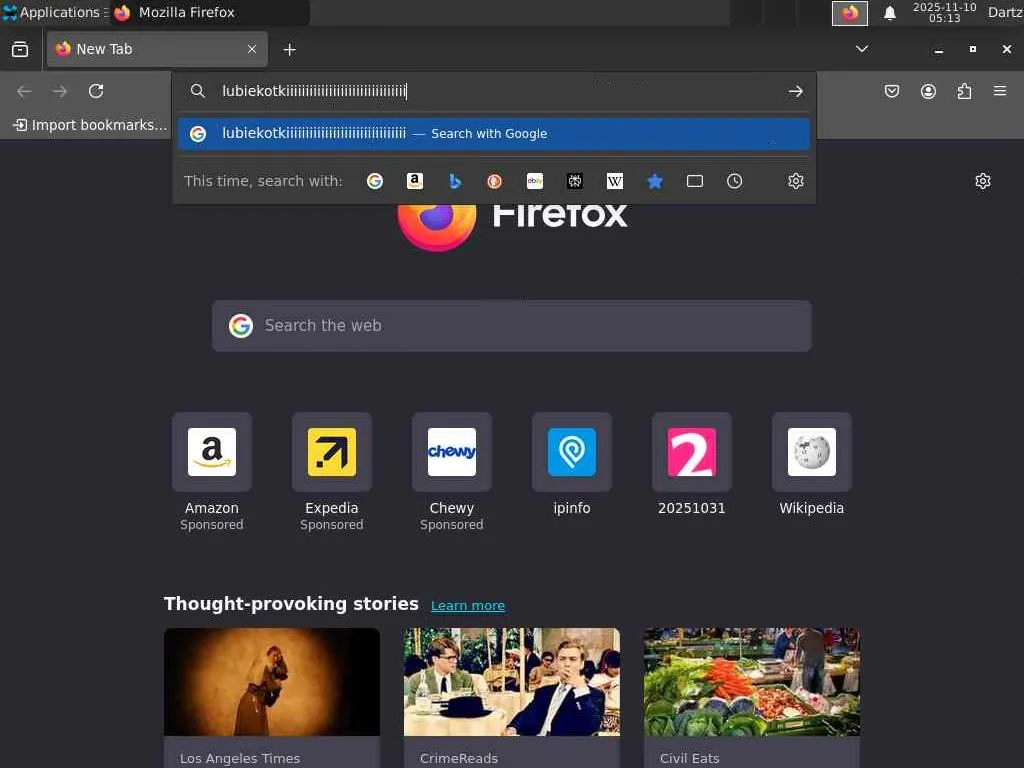This screenshot has height=768, width=1024.
Task: Open the List all tabs chevron
Action: click(x=862, y=49)
